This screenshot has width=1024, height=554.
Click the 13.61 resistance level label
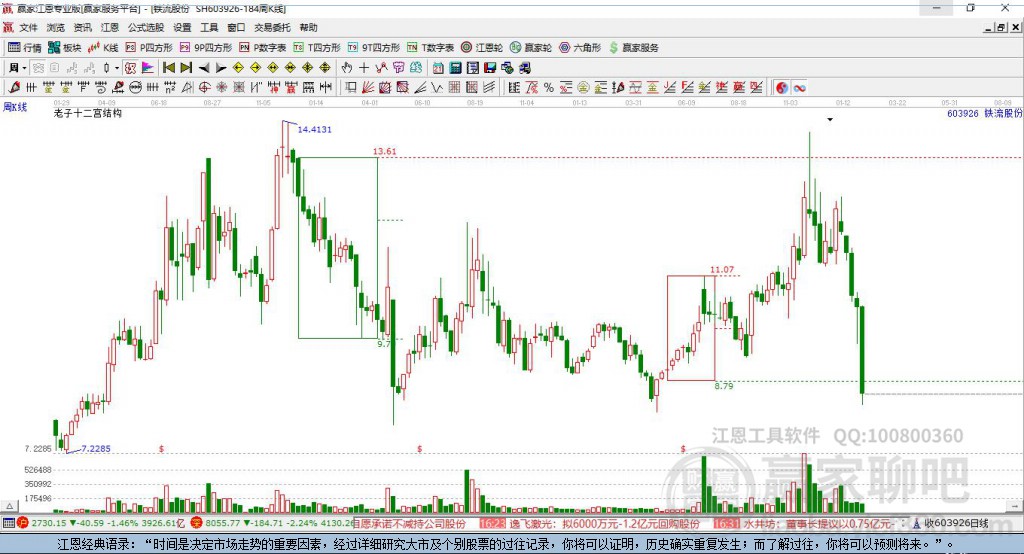(x=385, y=151)
